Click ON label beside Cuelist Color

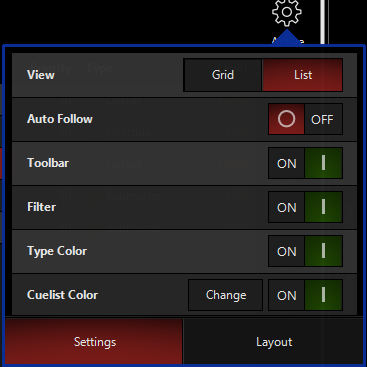click(x=287, y=295)
